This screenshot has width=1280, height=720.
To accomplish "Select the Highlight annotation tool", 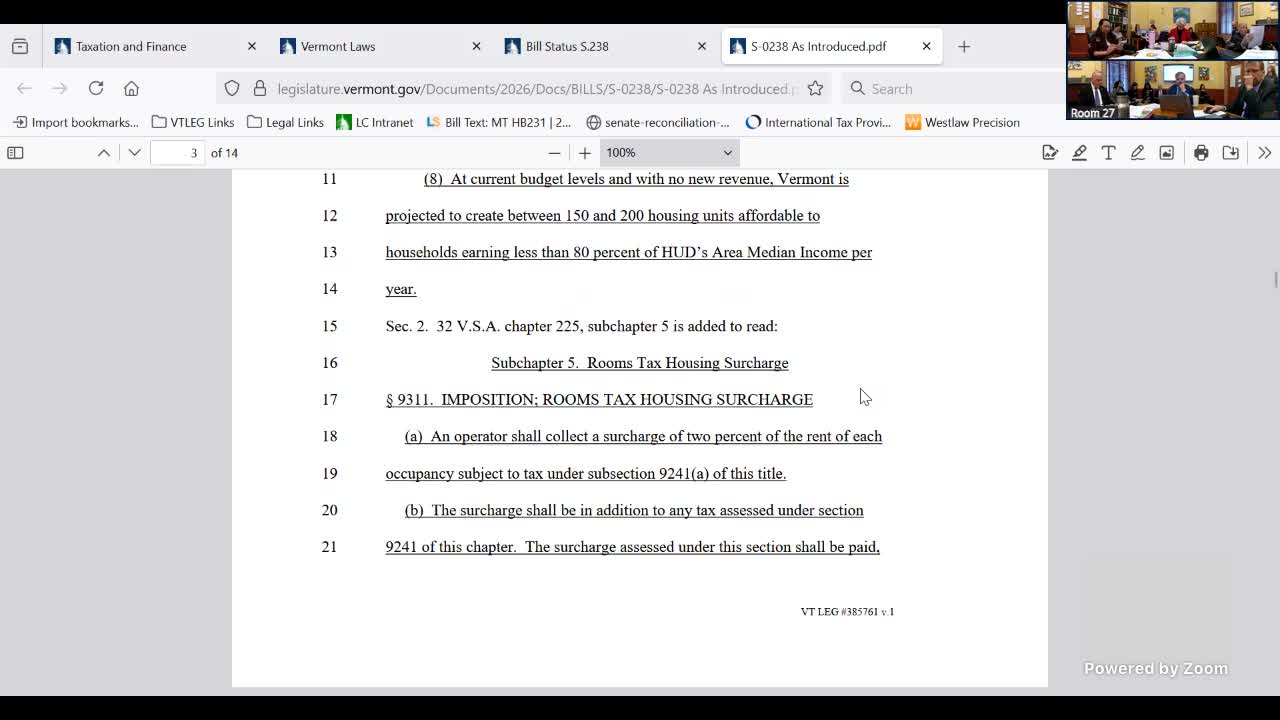I will (1079, 152).
